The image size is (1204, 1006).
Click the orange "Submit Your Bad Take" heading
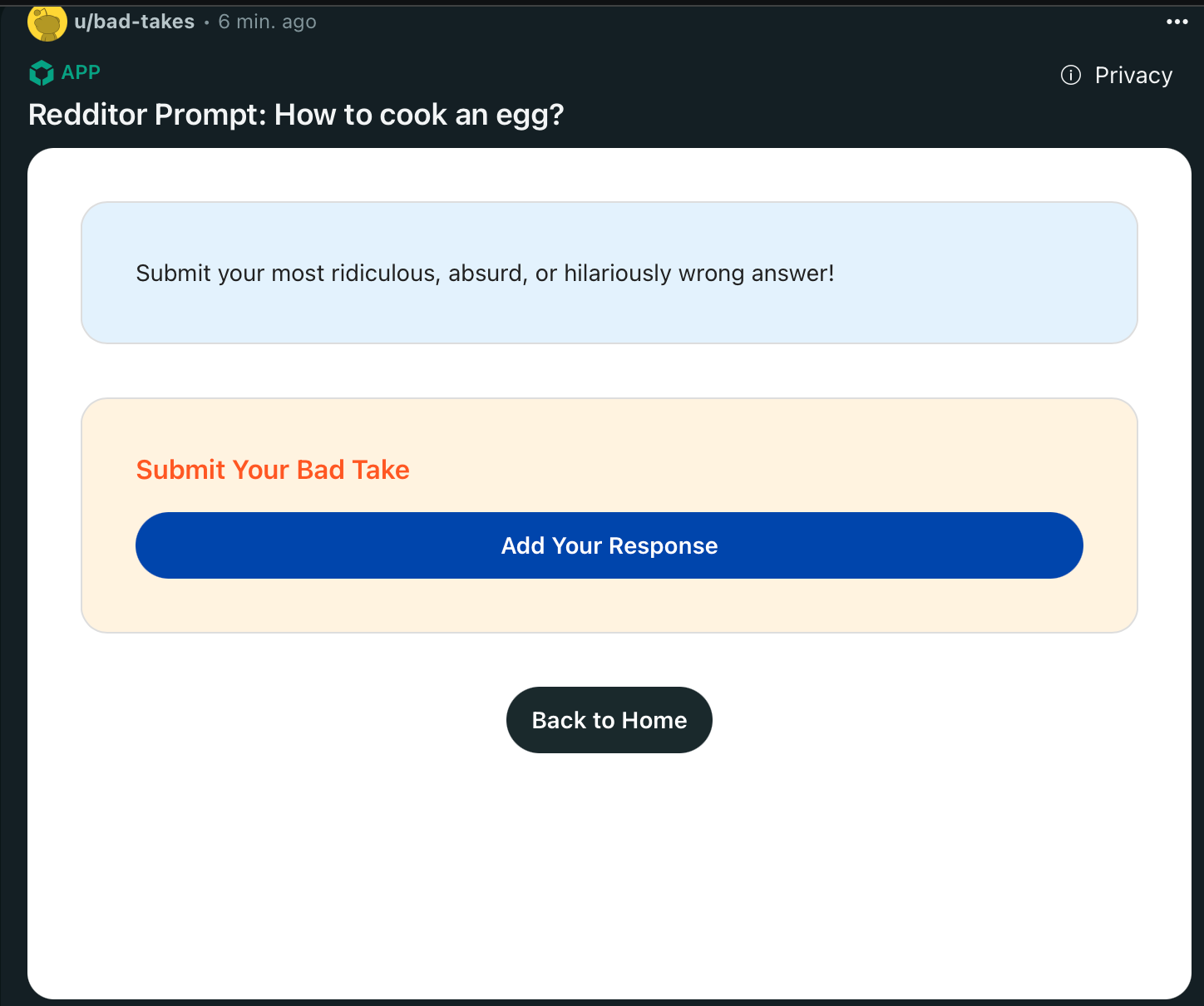(273, 470)
